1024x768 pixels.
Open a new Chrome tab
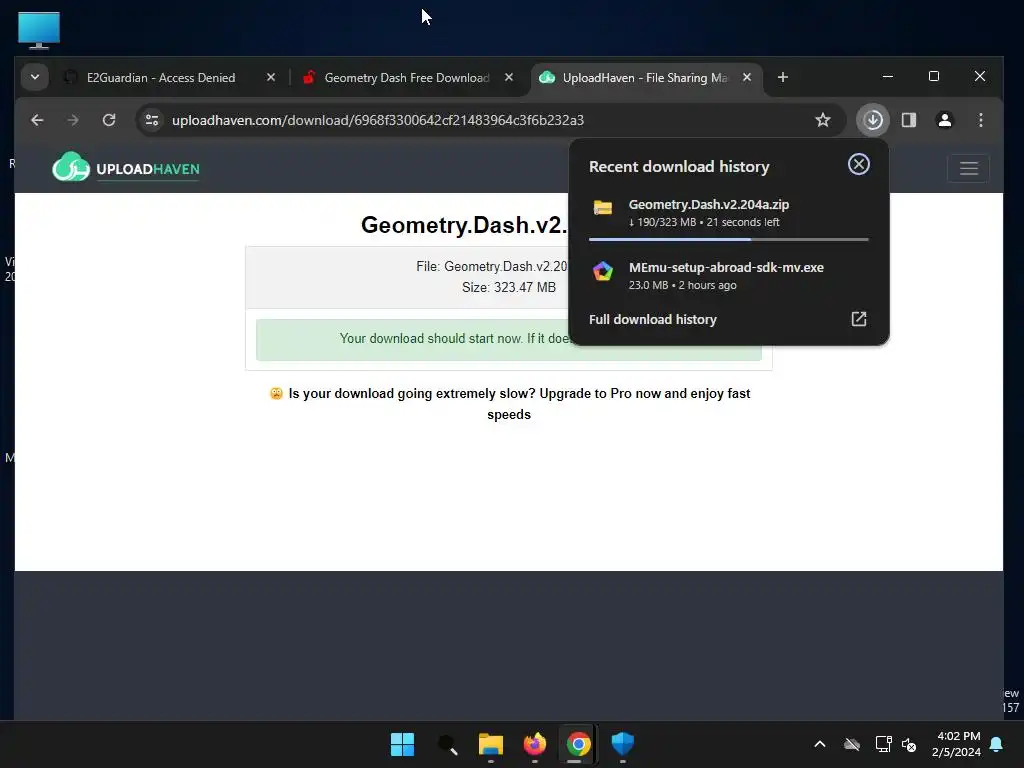tap(782, 78)
